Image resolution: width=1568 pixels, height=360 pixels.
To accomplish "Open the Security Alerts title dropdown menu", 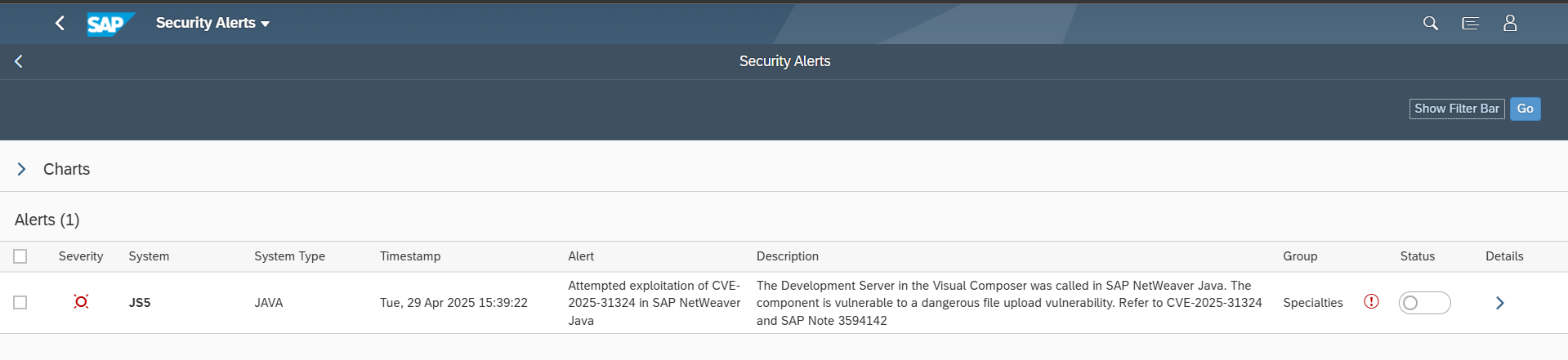I will pos(212,23).
